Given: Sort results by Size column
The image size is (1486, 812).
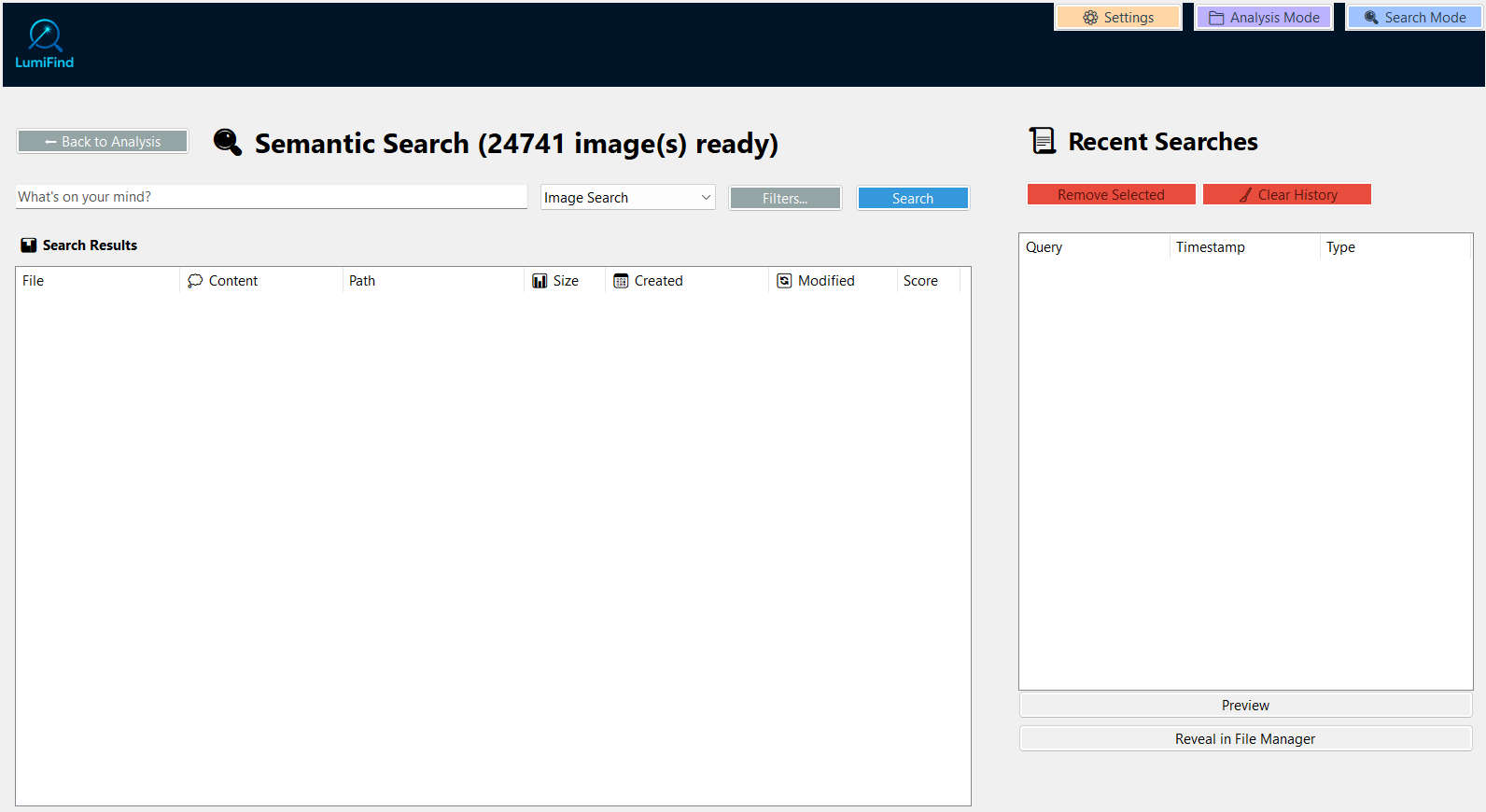Looking at the screenshot, I should point(565,281).
